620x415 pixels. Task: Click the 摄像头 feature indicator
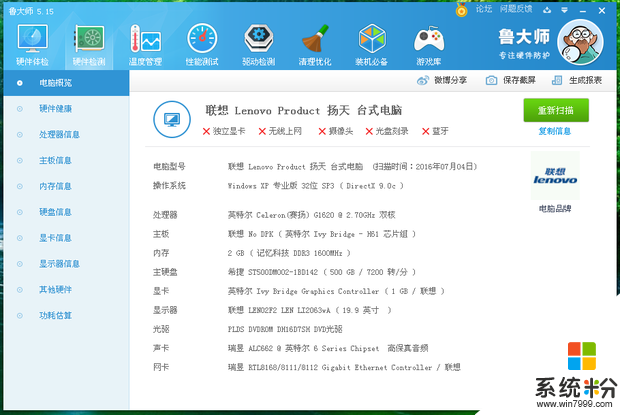(336, 131)
